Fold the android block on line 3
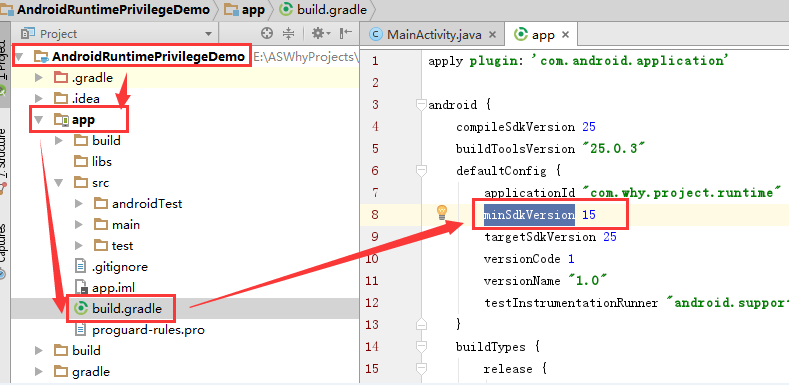Viewport: 789px width, 385px height. tap(422, 105)
